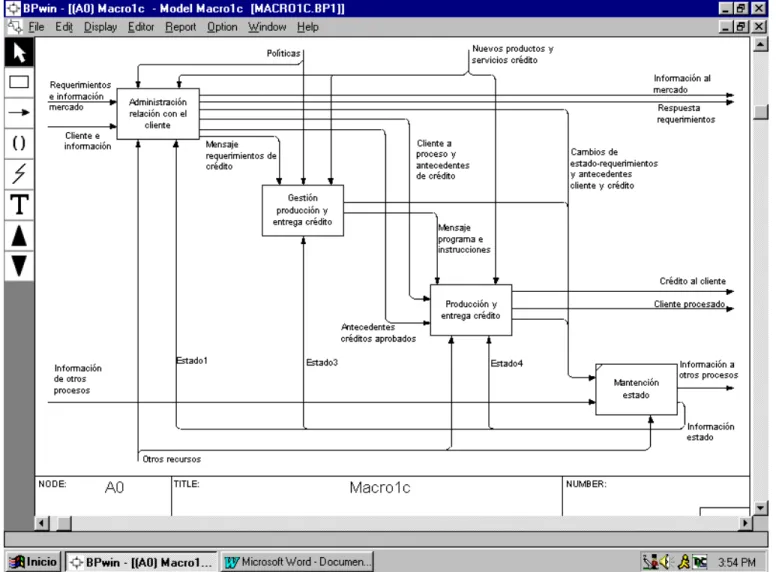Click the Políticas arrow label
This screenshot has height=572, width=776.
point(284,53)
